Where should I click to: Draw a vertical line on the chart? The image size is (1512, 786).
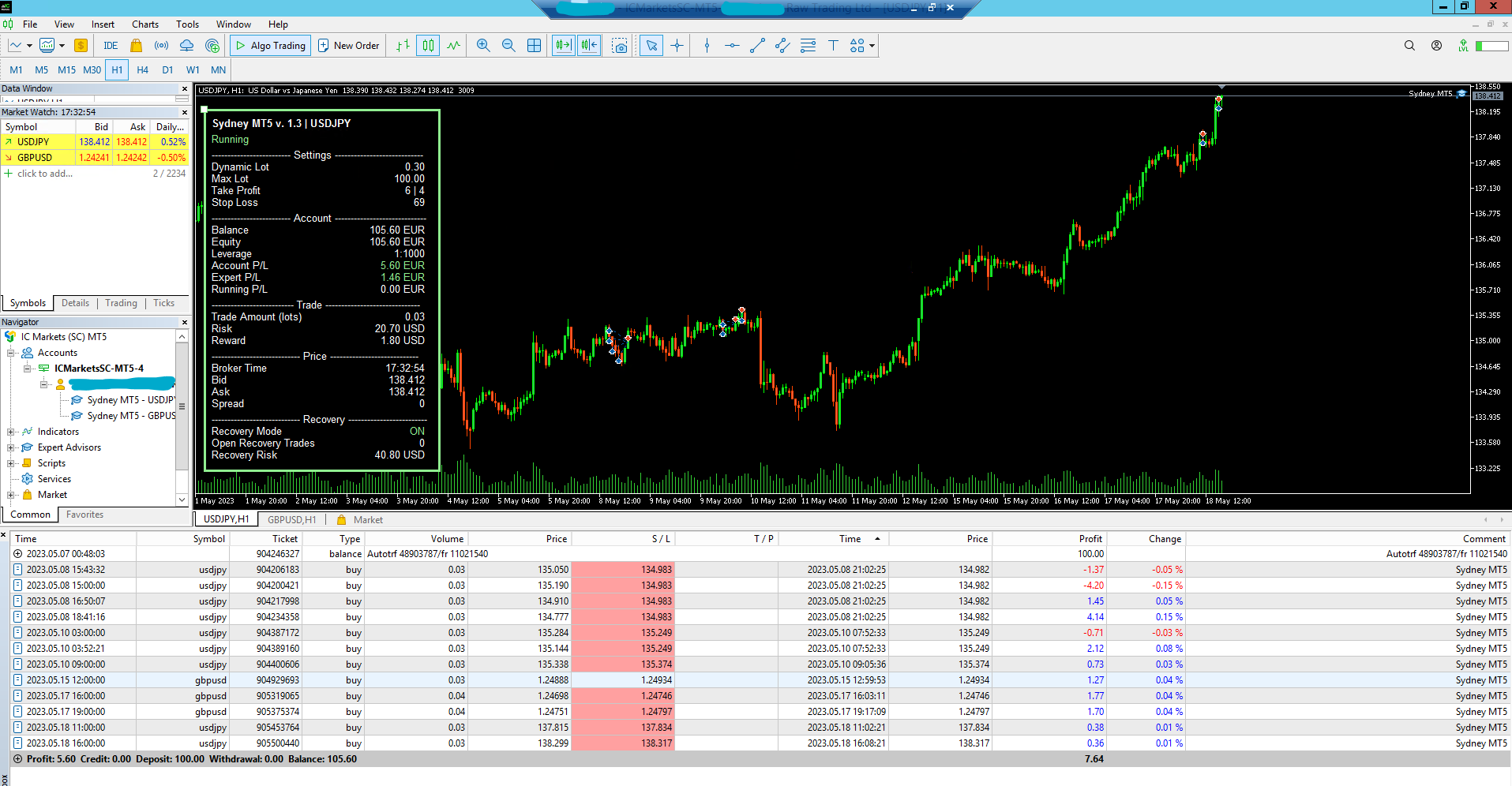(707, 46)
